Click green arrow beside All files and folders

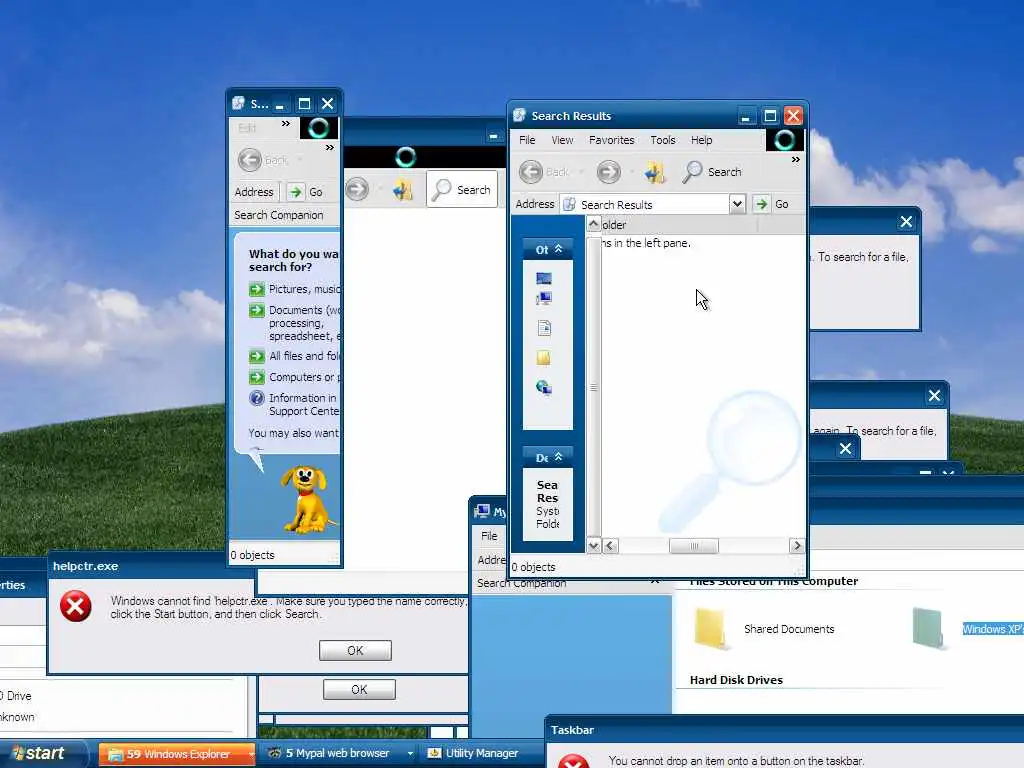pyautogui.click(x=257, y=357)
